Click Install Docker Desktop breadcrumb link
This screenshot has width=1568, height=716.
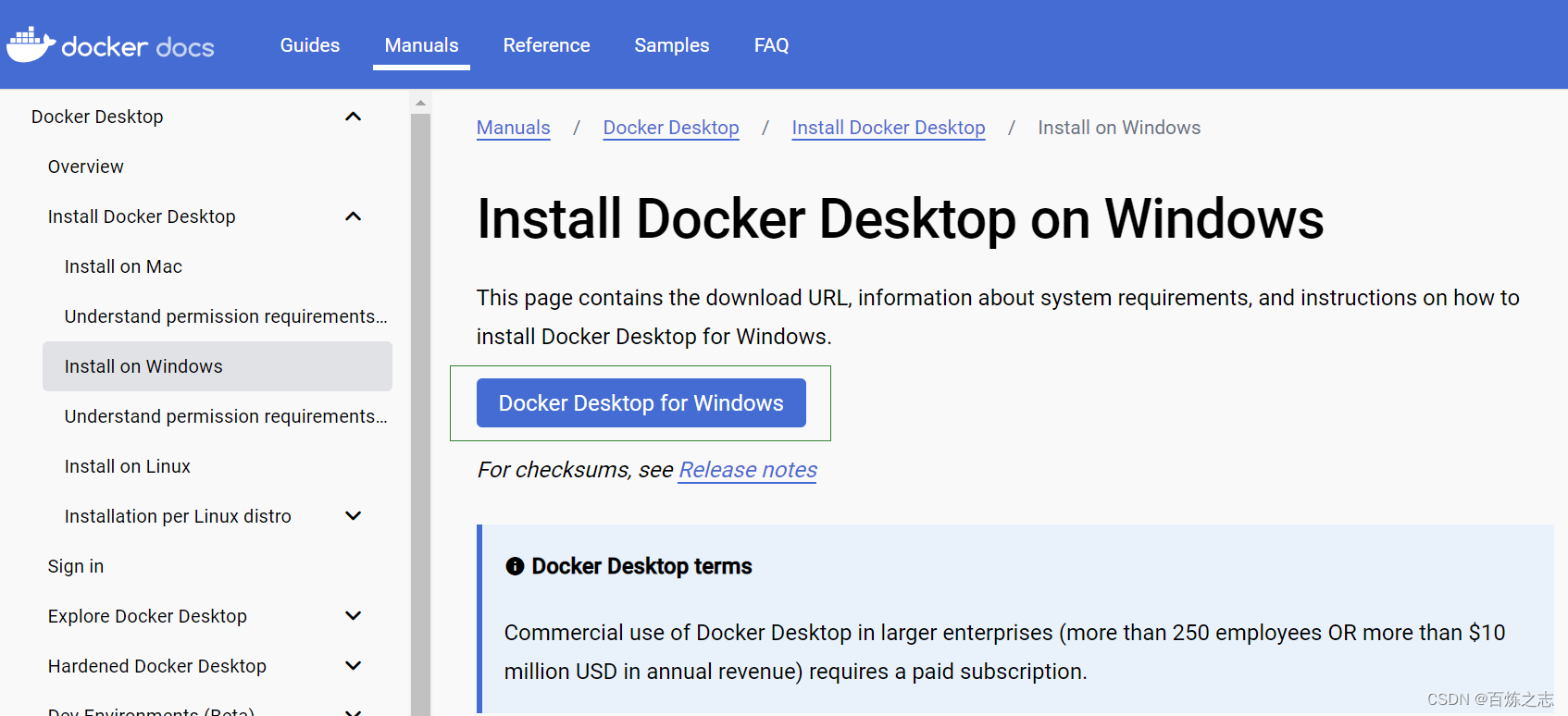tap(889, 128)
